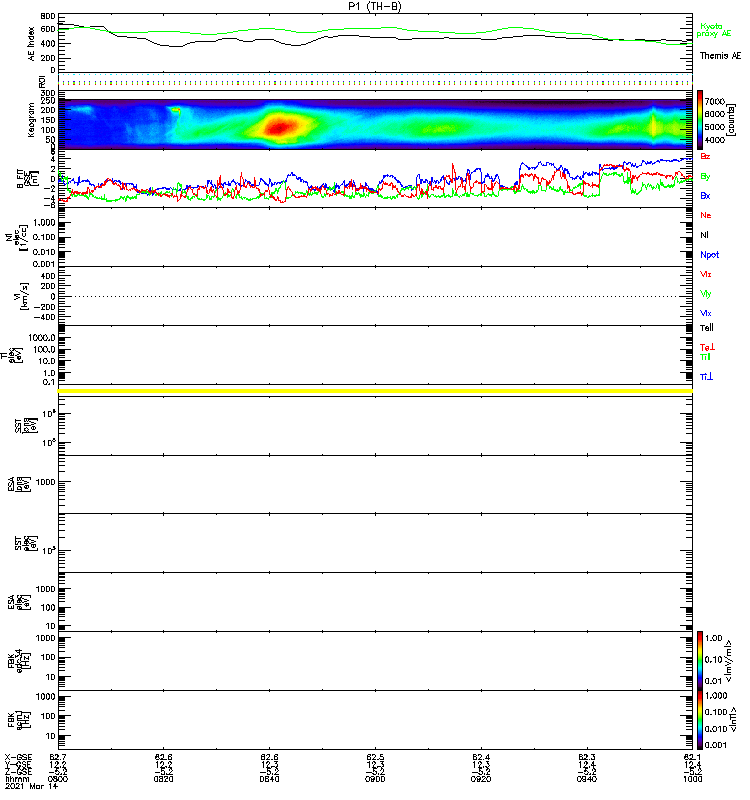Image resolution: width=750 pixels, height=800 pixels.
Task: Click the 800 tick on AE Index axis
Action: click(48, 16)
